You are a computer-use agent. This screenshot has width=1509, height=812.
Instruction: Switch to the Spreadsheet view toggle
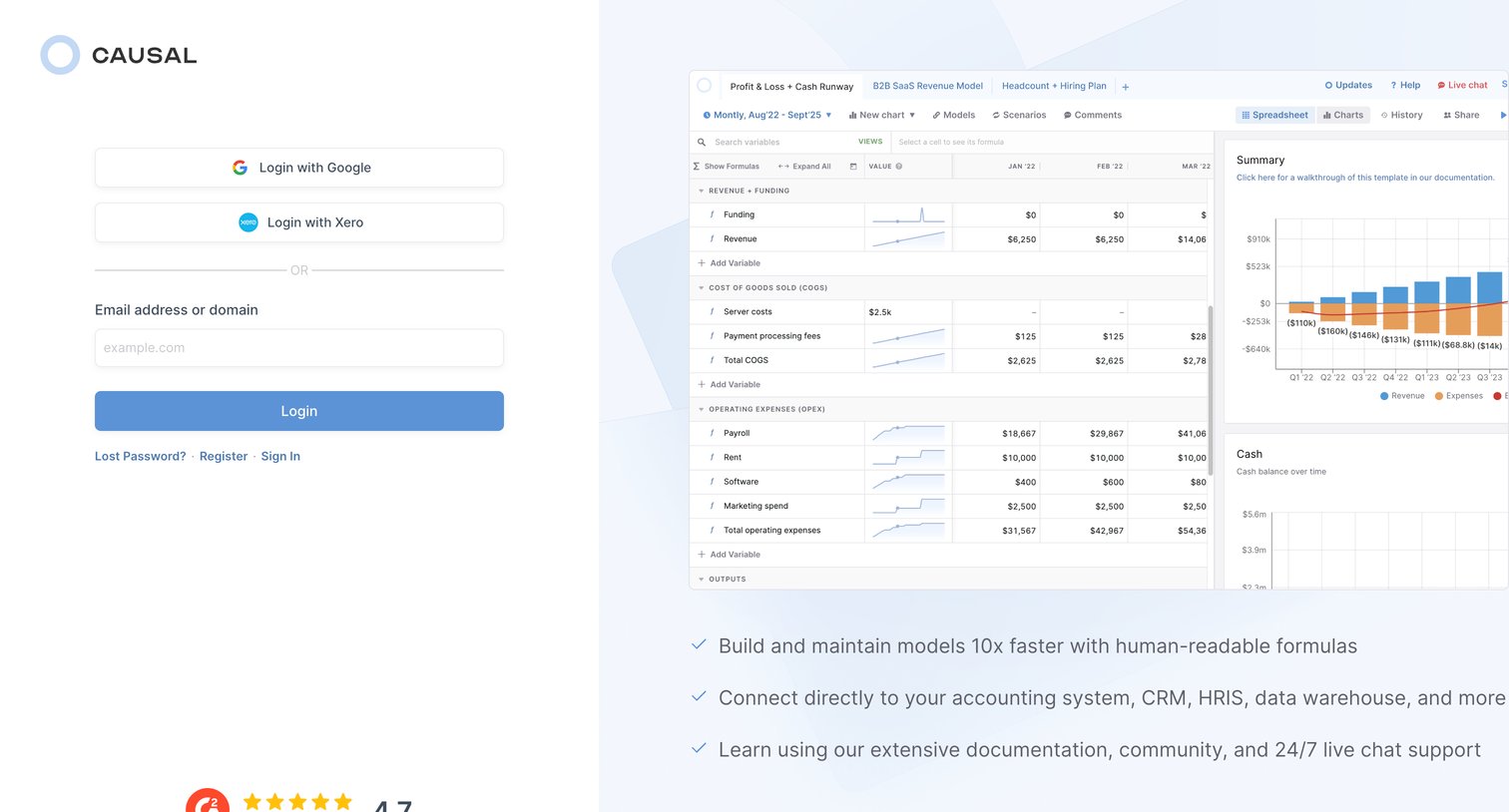(x=1274, y=115)
